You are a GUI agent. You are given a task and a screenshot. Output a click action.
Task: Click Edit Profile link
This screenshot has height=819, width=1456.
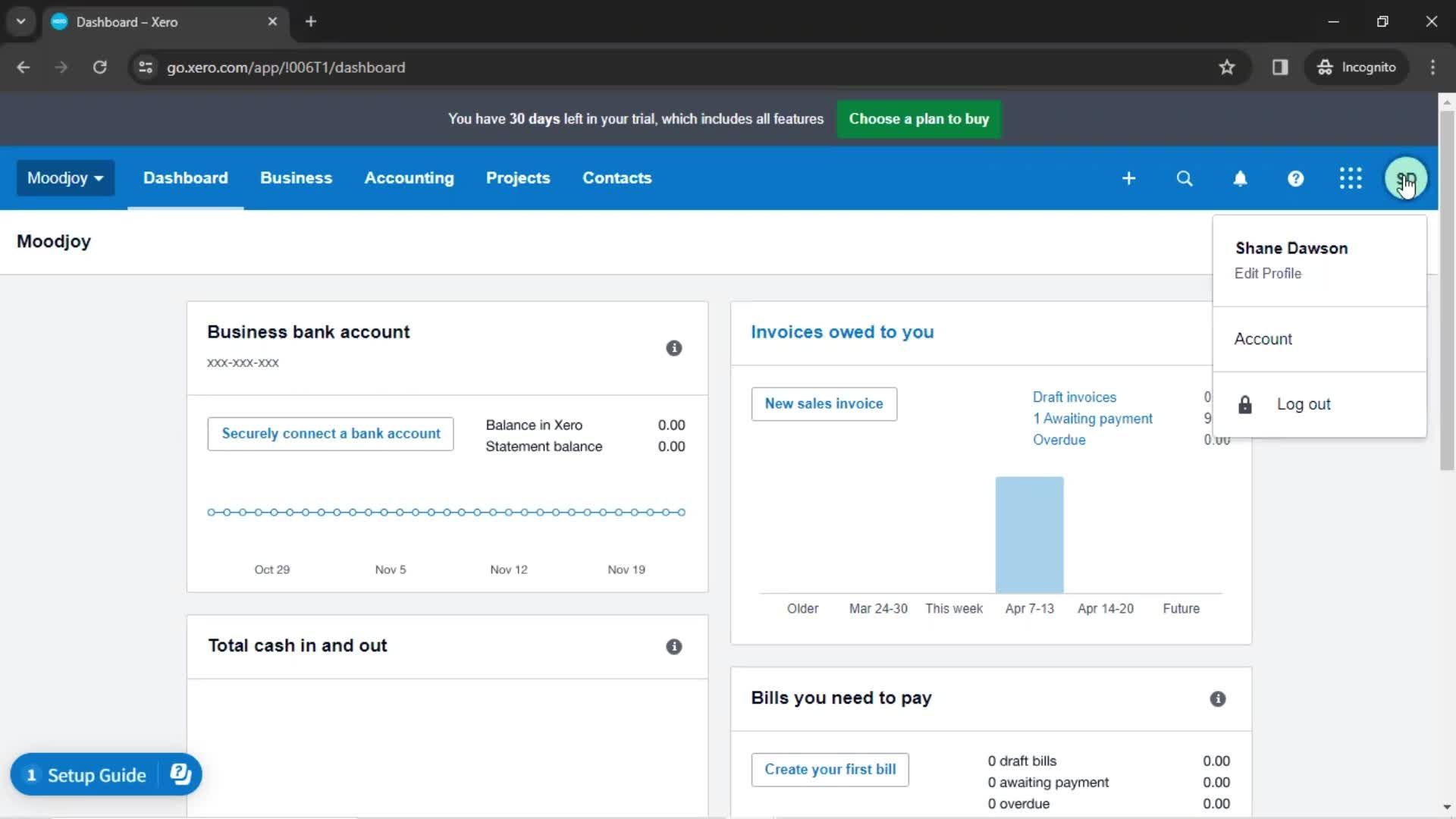[1267, 274]
